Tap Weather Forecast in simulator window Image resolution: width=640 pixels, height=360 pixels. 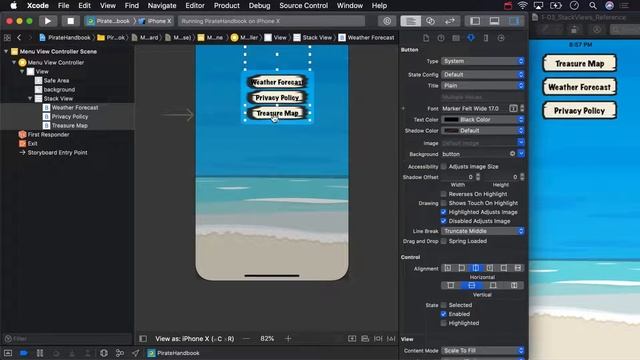(579, 87)
